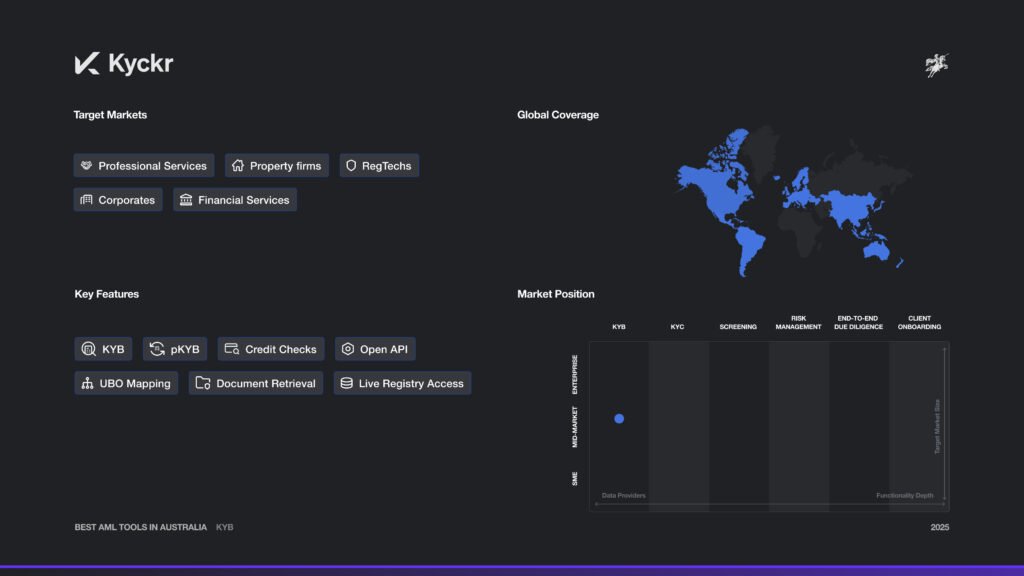This screenshot has width=1024, height=576.
Task: Select the UBO Mapping label text
Action: click(135, 383)
